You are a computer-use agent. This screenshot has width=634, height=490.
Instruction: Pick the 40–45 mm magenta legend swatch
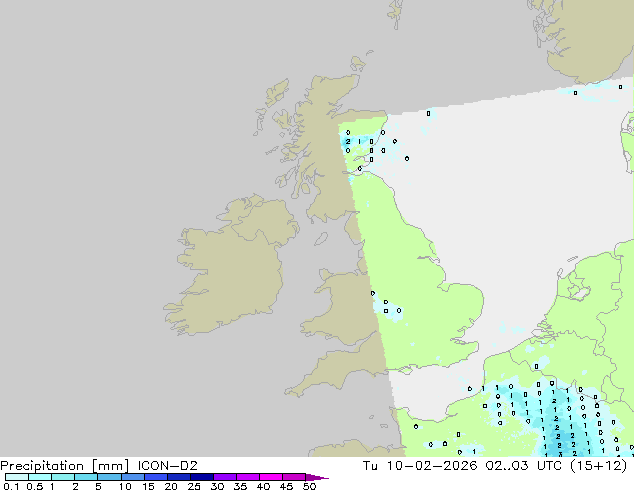(273, 477)
